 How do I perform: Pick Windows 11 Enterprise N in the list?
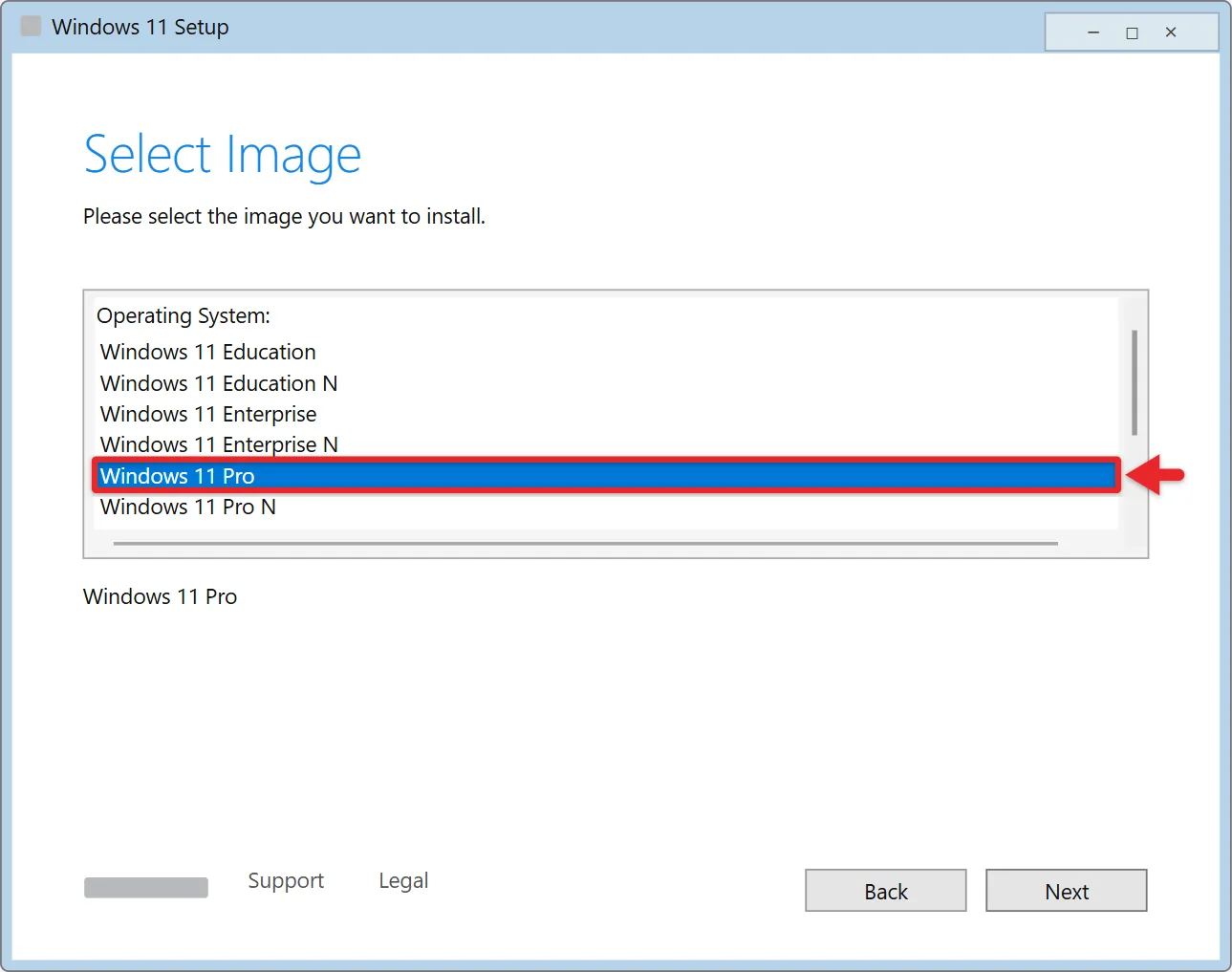tap(608, 444)
